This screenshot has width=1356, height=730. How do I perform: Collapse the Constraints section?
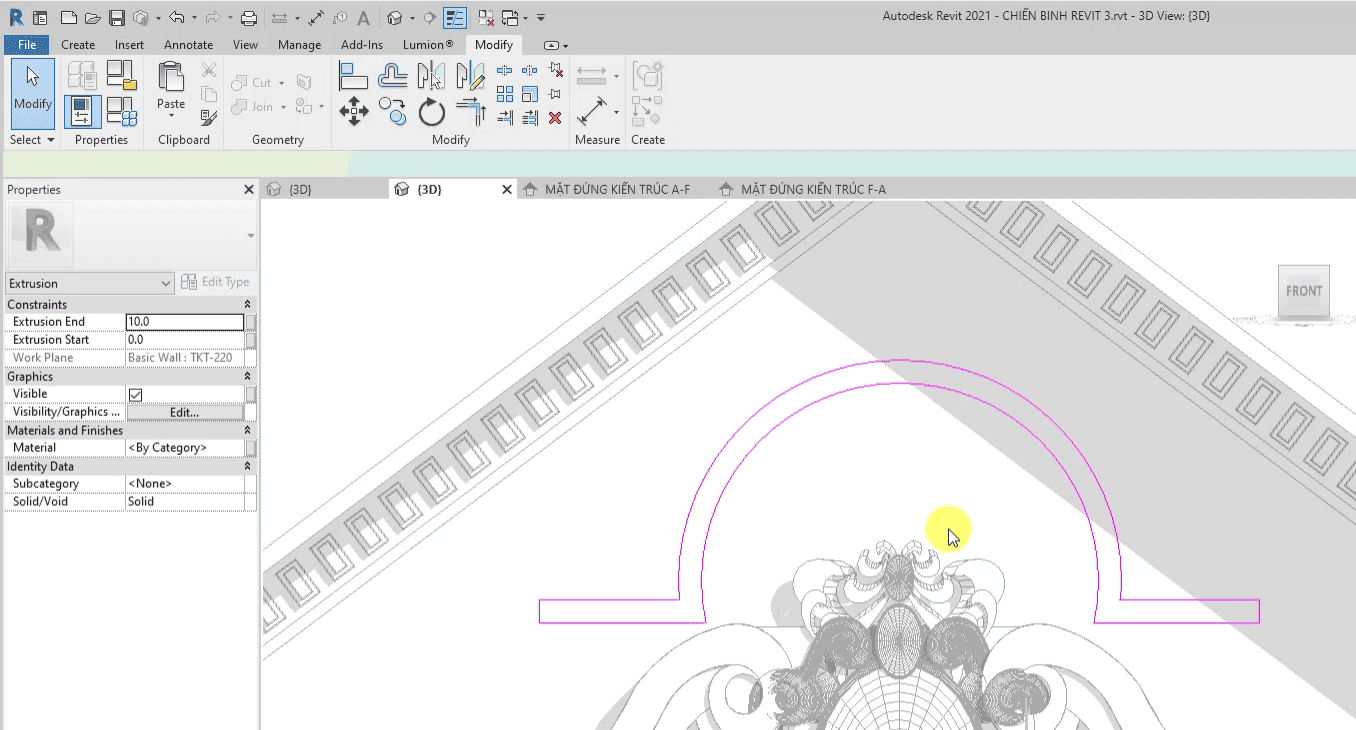(x=247, y=304)
